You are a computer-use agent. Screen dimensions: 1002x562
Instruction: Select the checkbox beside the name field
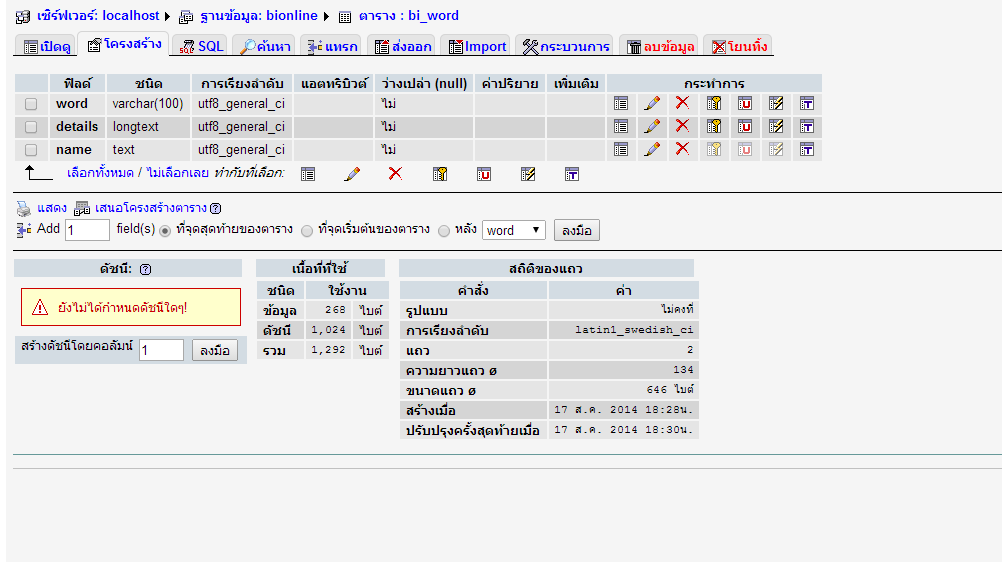(31, 150)
